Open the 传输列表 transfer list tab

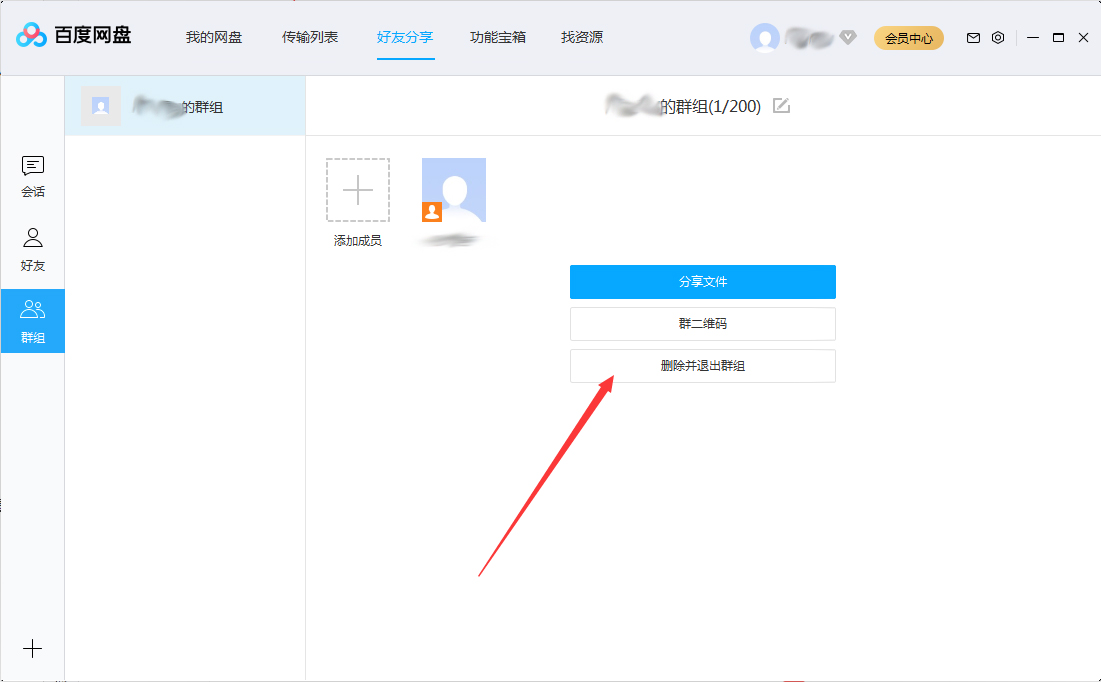point(310,37)
